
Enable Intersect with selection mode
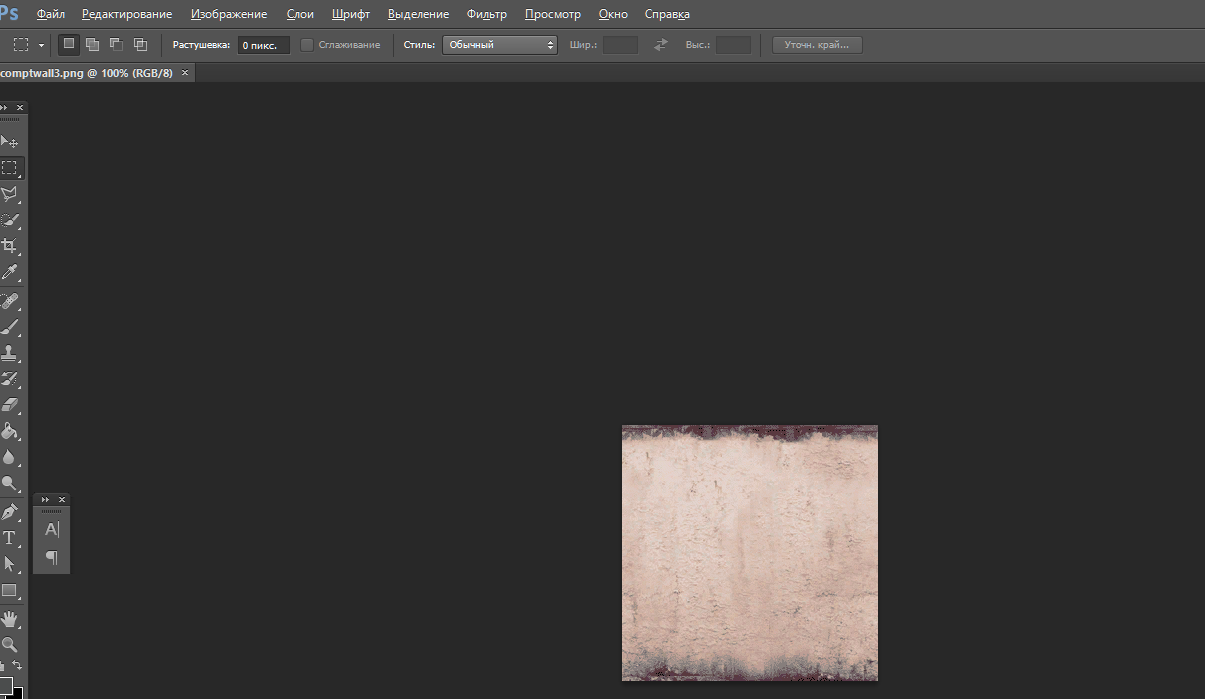pos(140,45)
